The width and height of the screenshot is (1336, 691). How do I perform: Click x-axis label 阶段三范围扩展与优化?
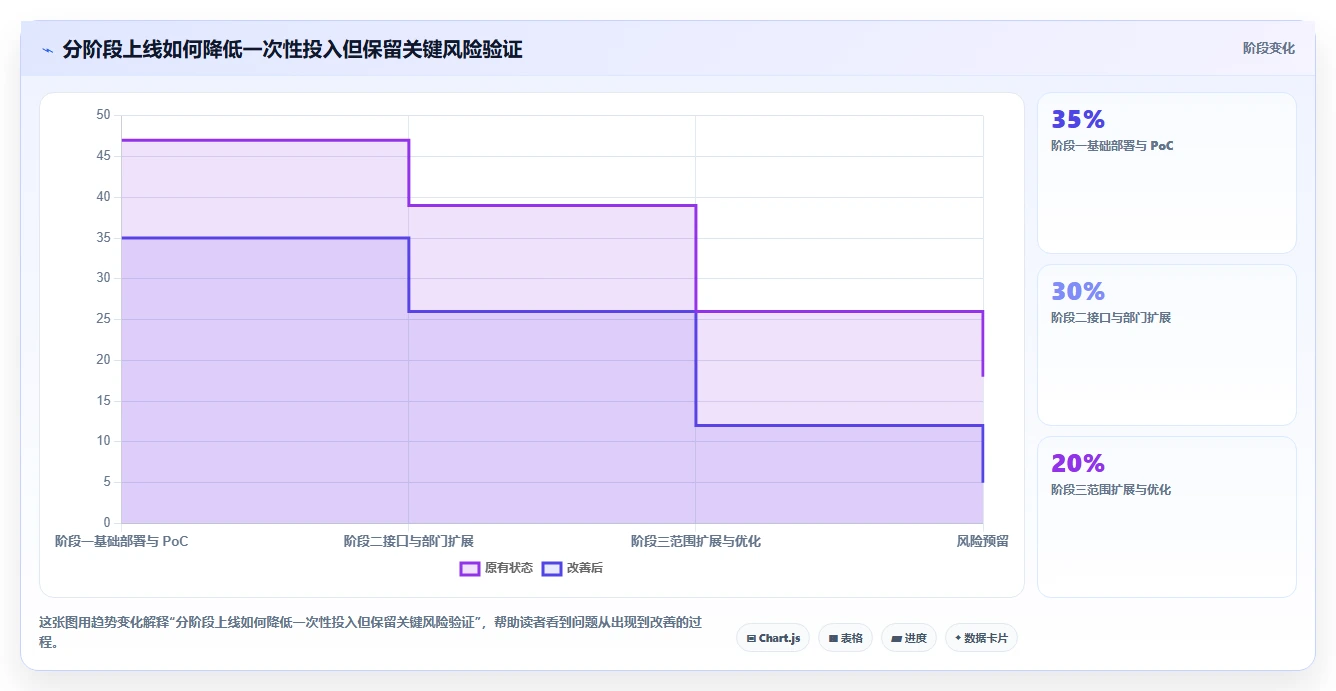[x=695, y=541]
